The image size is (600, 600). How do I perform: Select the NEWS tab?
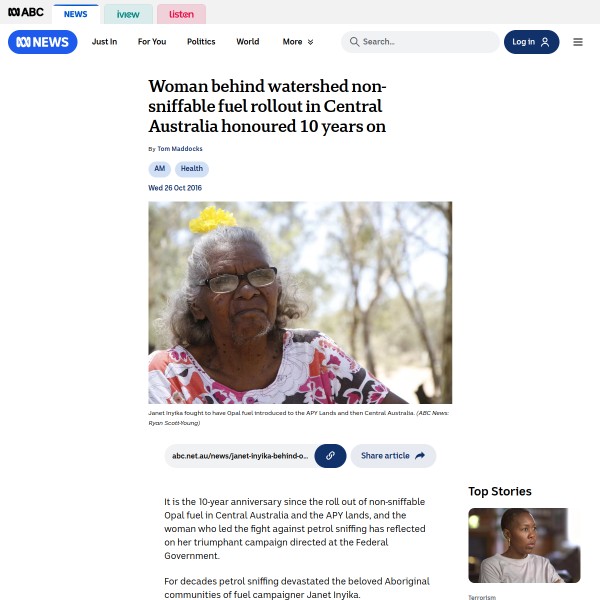pyautogui.click(x=75, y=14)
